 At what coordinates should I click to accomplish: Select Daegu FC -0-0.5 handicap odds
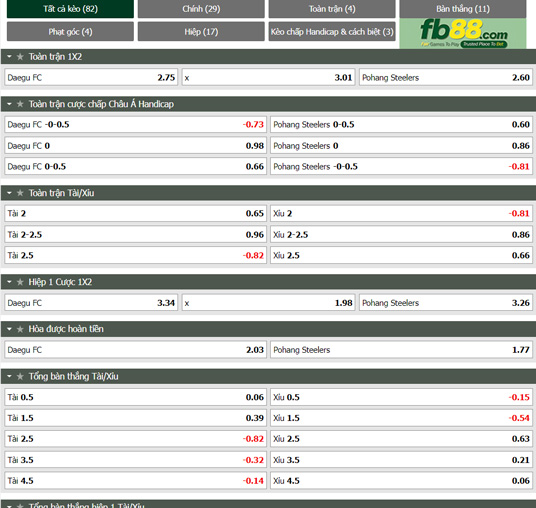click(135, 125)
